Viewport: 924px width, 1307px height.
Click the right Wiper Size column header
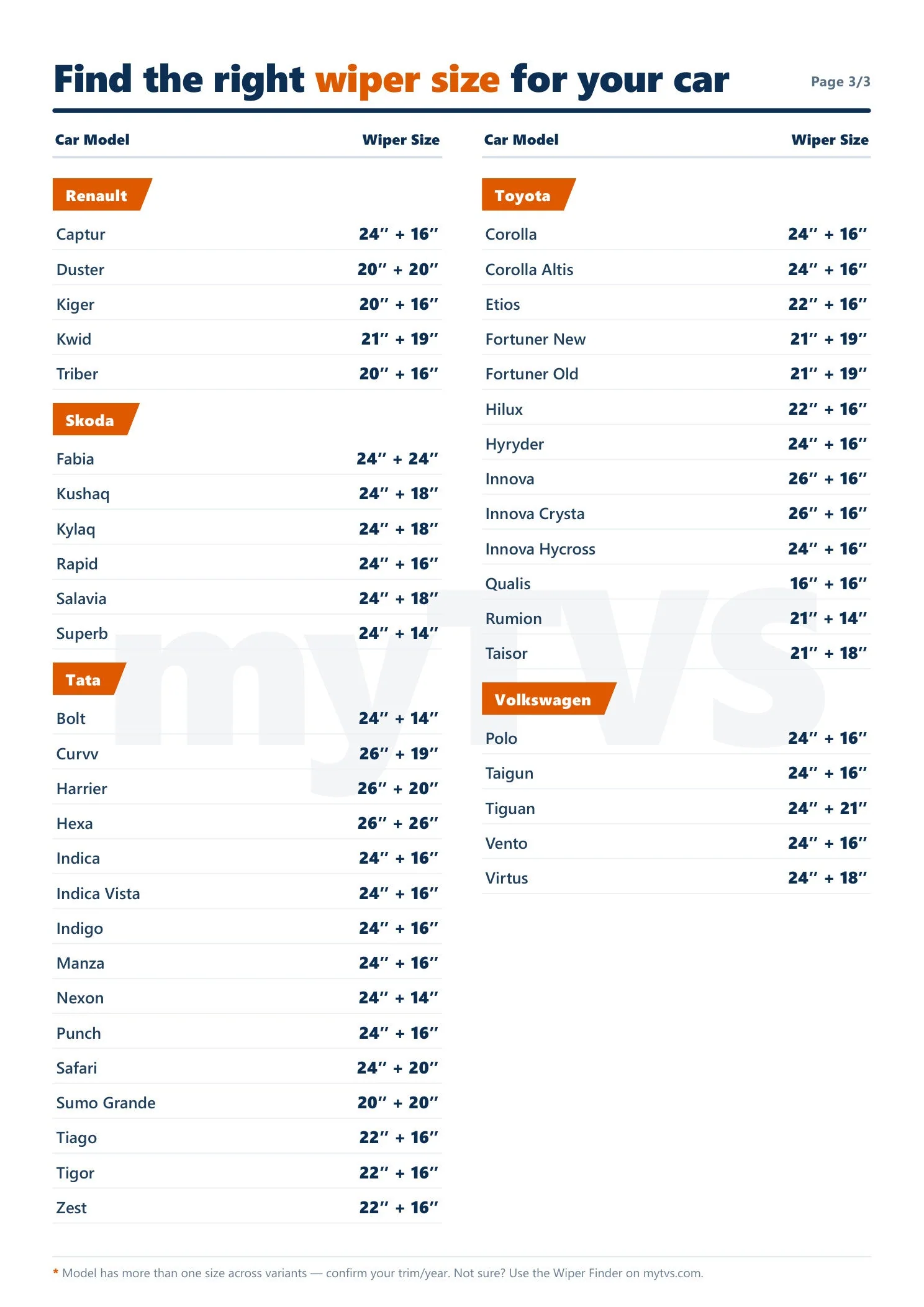click(x=830, y=140)
